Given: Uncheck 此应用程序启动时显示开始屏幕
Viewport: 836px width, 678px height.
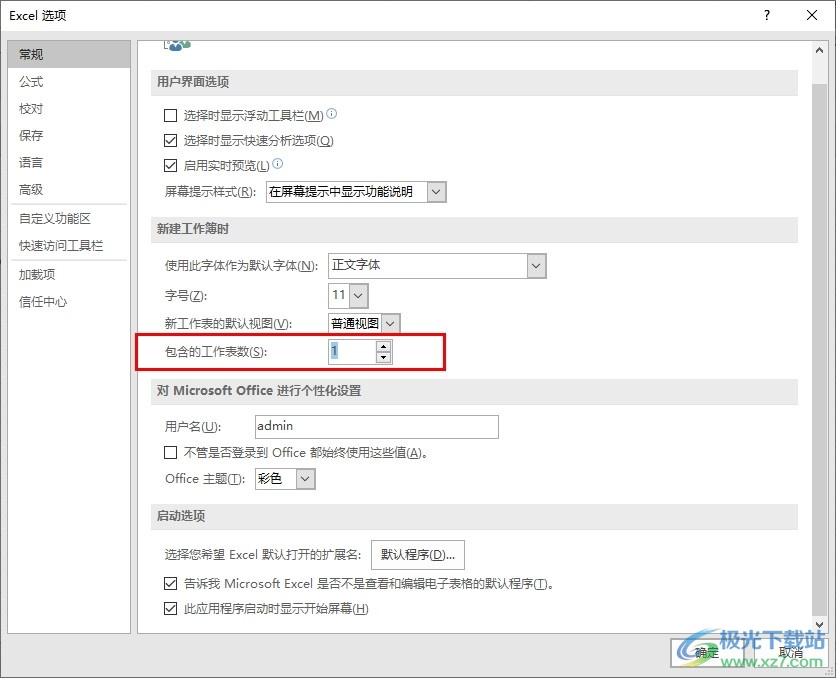Looking at the screenshot, I should (x=171, y=608).
